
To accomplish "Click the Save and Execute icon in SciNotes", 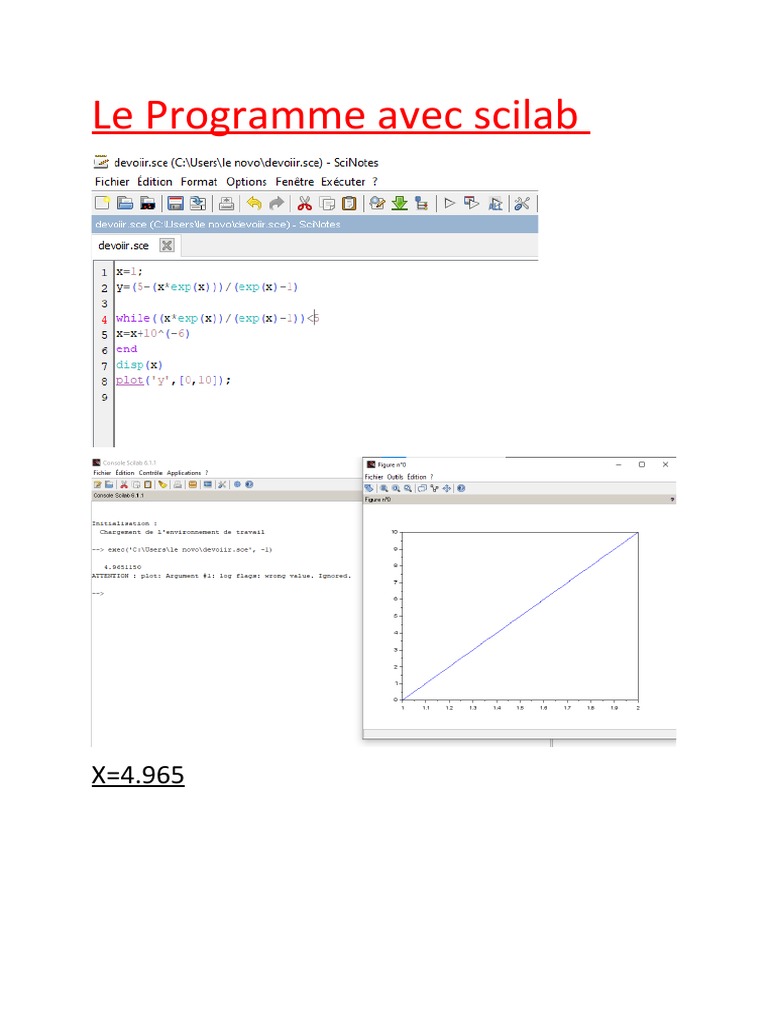I will click(x=472, y=203).
